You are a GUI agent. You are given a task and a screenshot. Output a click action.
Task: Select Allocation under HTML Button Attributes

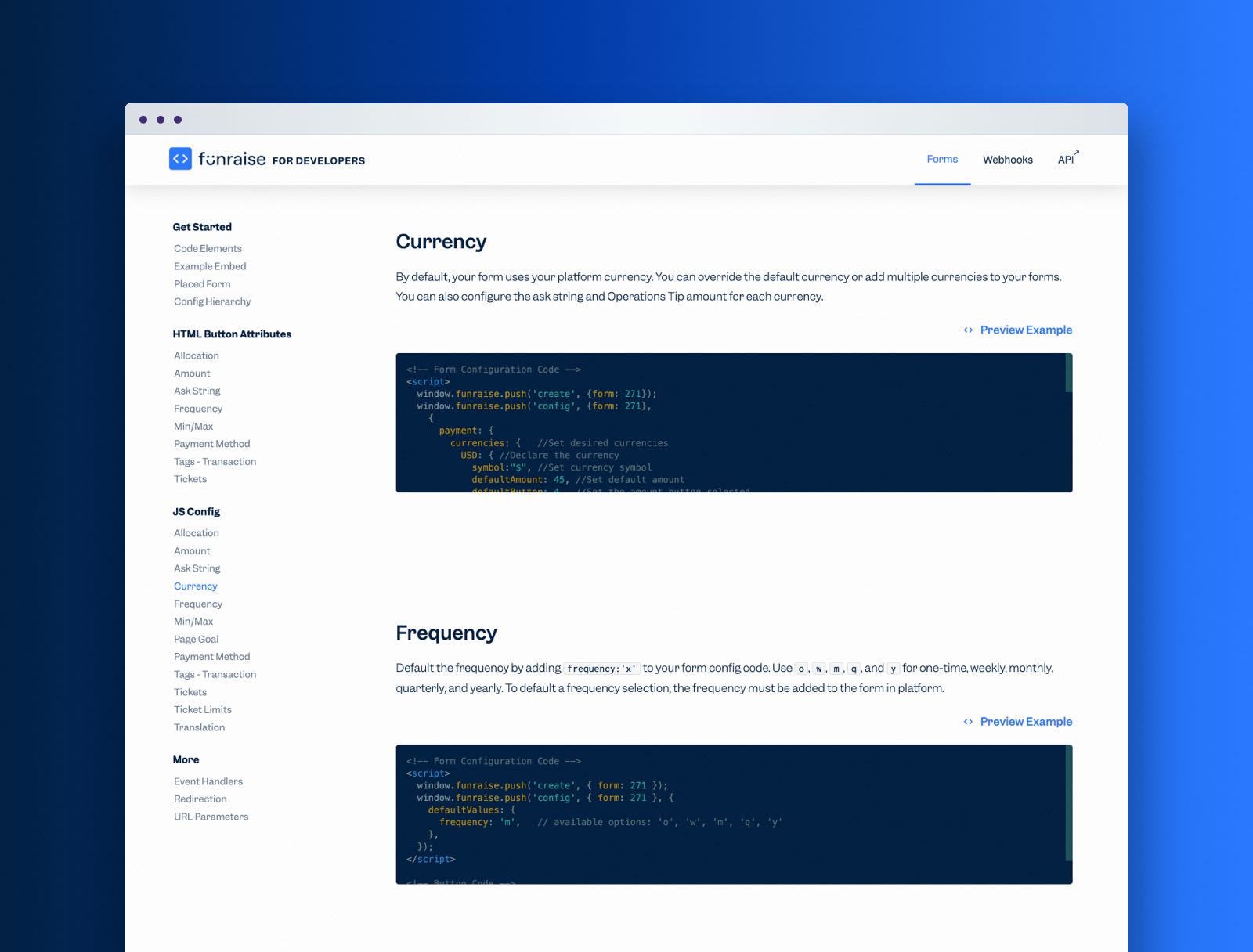(197, 355)
